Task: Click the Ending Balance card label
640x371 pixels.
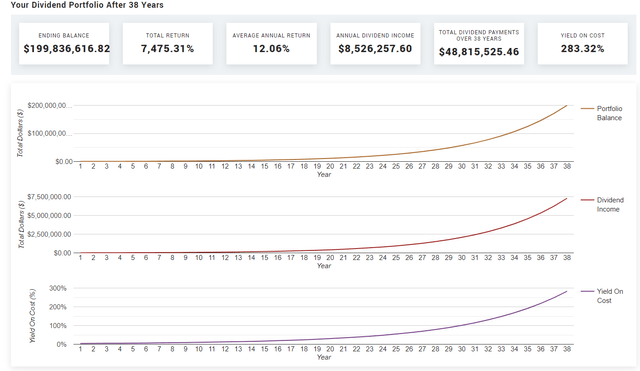Action: coord(64,36)
